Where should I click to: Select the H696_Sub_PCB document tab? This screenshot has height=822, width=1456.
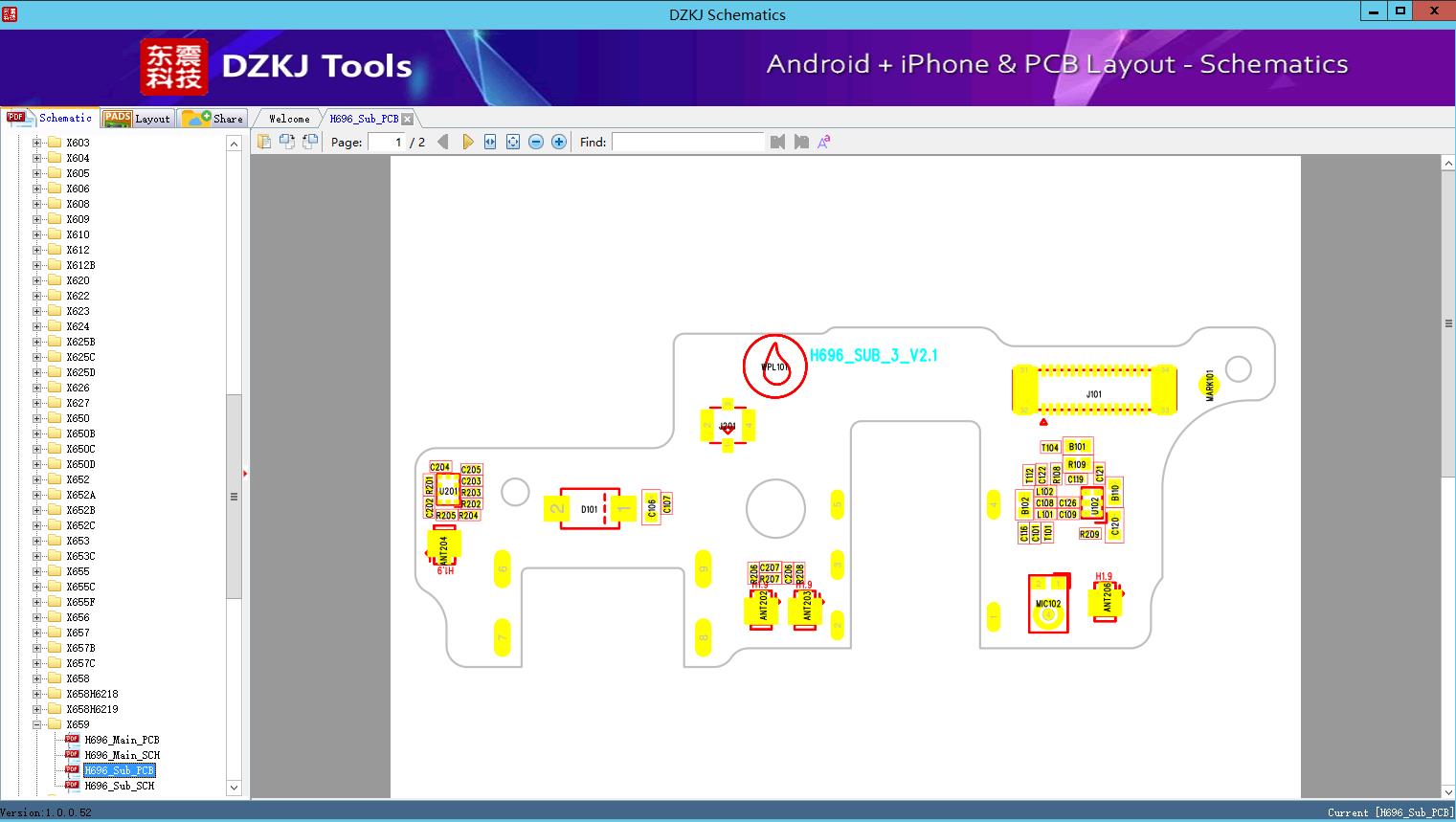tap(364, 119)
